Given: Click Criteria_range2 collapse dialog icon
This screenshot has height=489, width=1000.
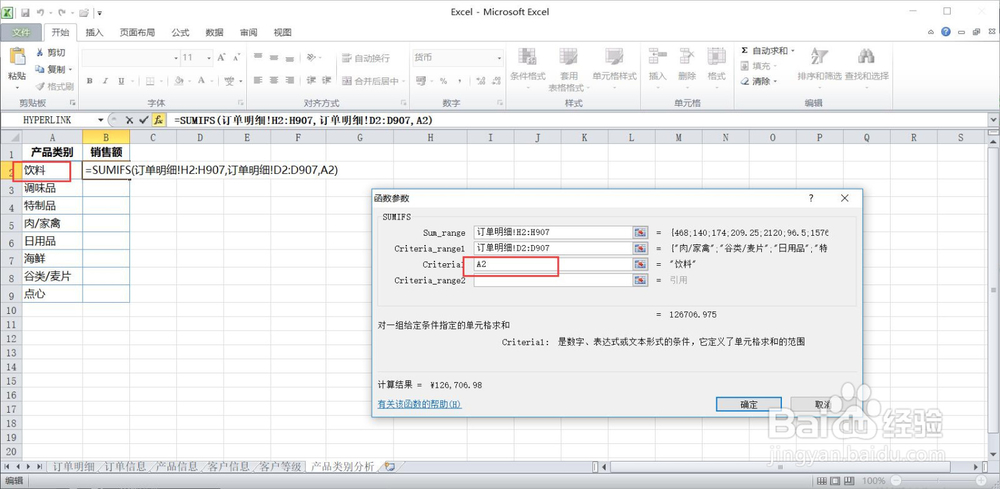Looking at the screenshot, I should tap(640, 280).
